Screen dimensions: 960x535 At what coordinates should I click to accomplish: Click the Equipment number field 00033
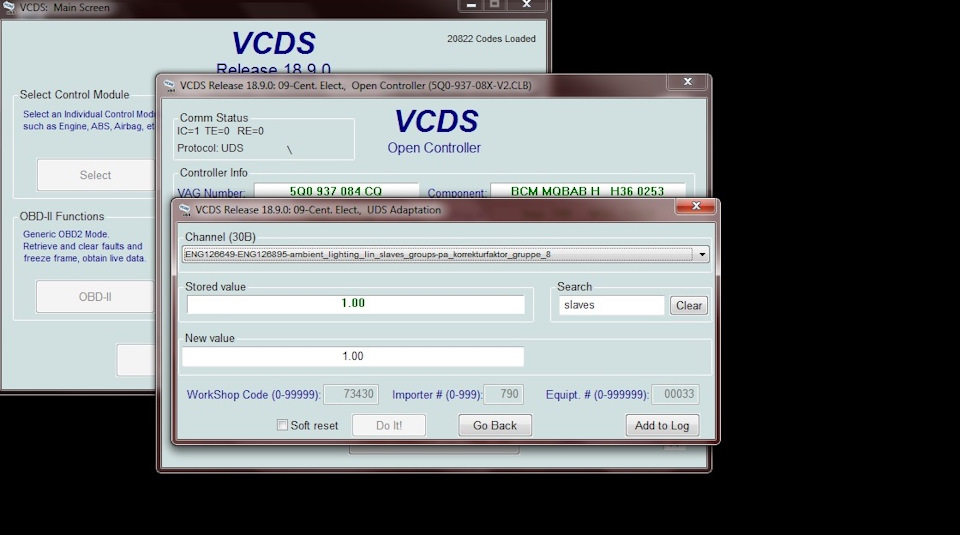675,394
